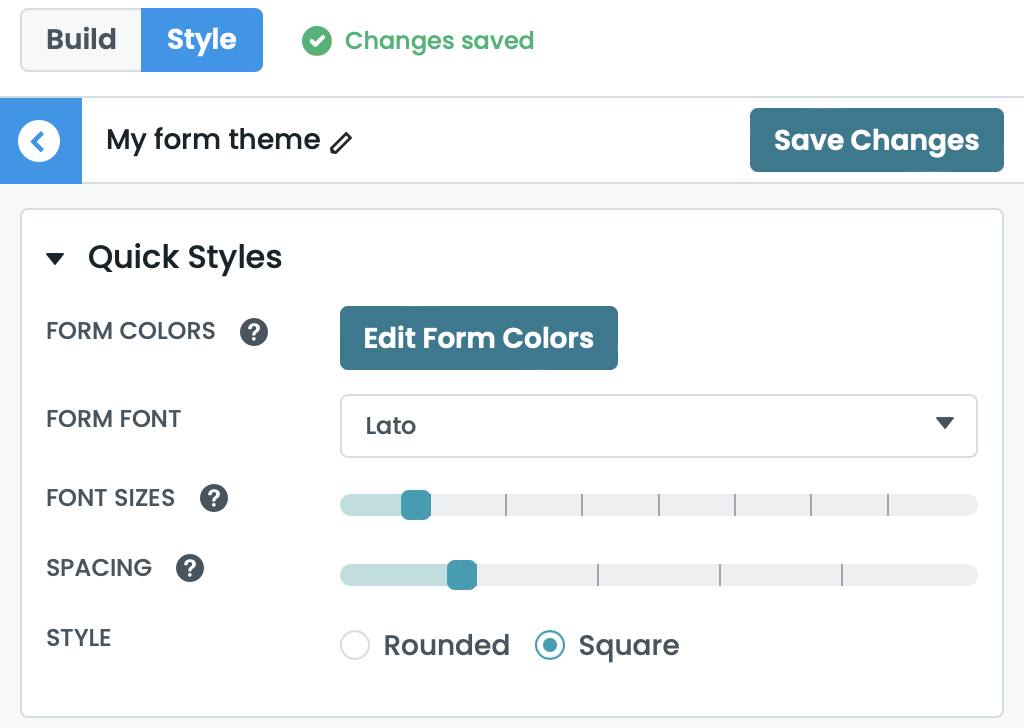Click the Save Changes button

[x=876, y=140]
